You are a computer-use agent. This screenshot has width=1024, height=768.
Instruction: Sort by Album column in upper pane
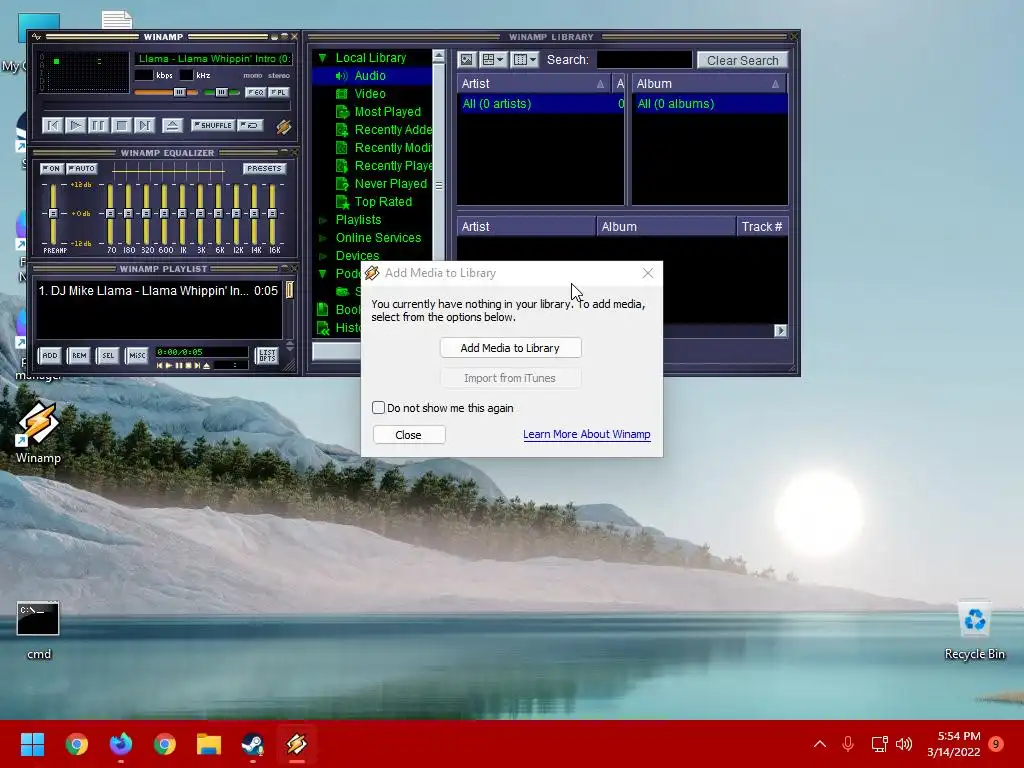coord(709,84)
